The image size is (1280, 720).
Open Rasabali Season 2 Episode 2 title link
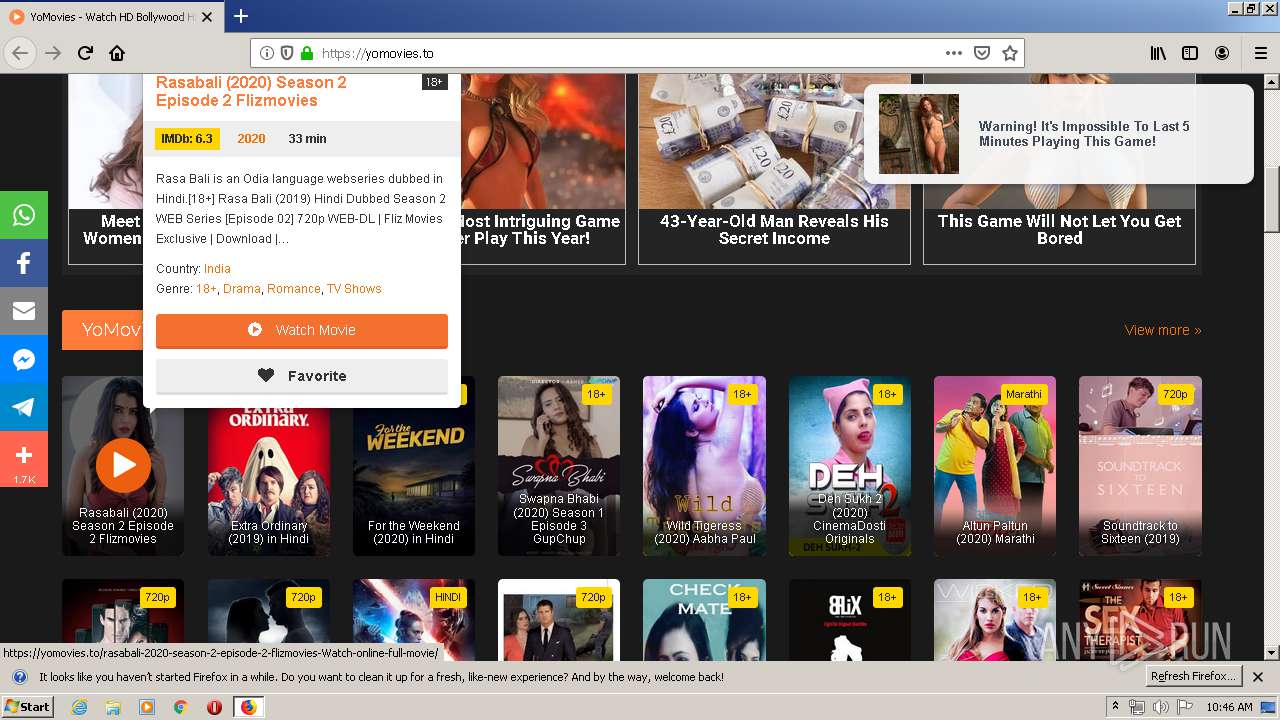click(251, 91)
